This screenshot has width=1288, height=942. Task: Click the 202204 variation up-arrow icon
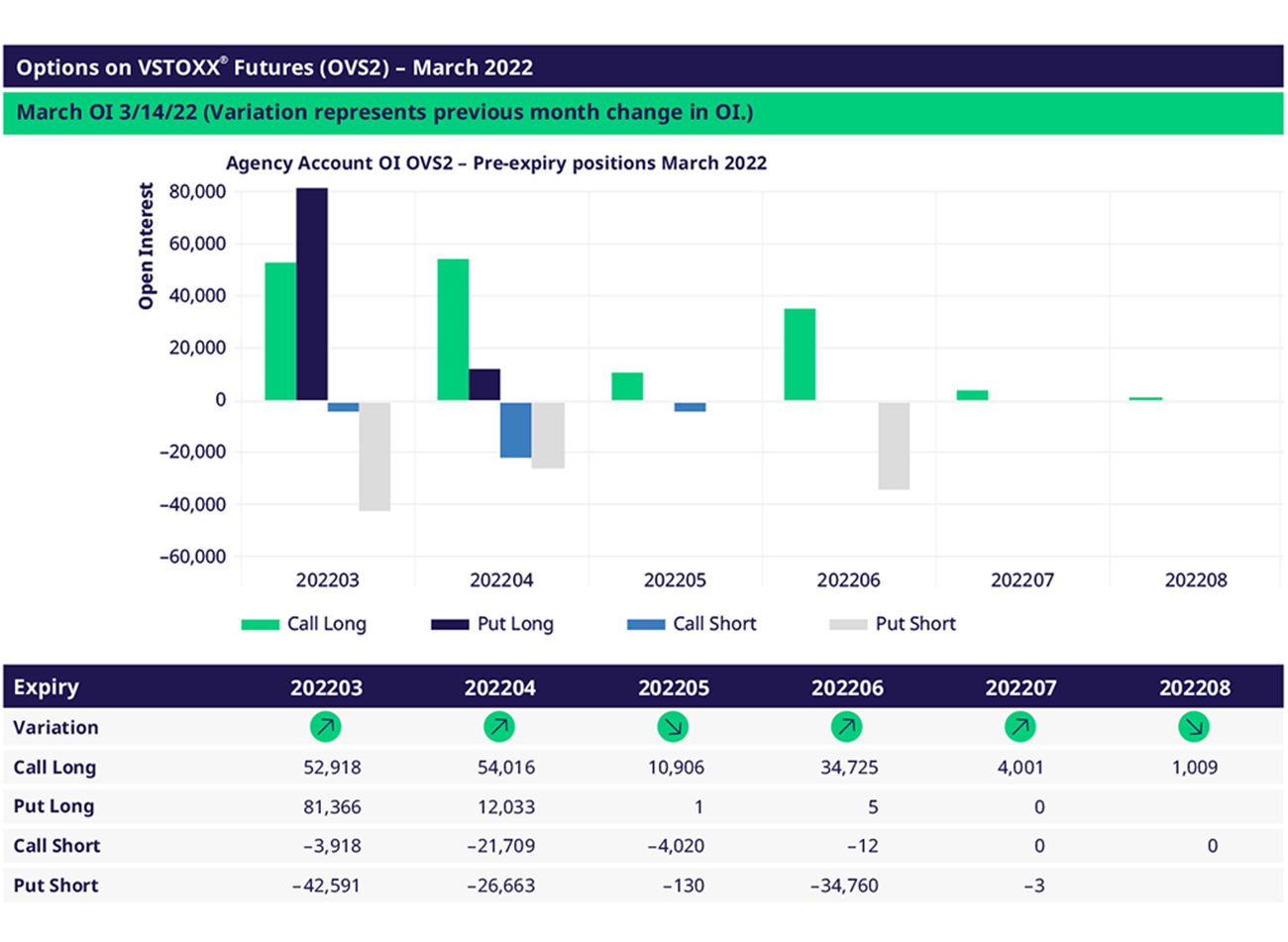(498, 727)
